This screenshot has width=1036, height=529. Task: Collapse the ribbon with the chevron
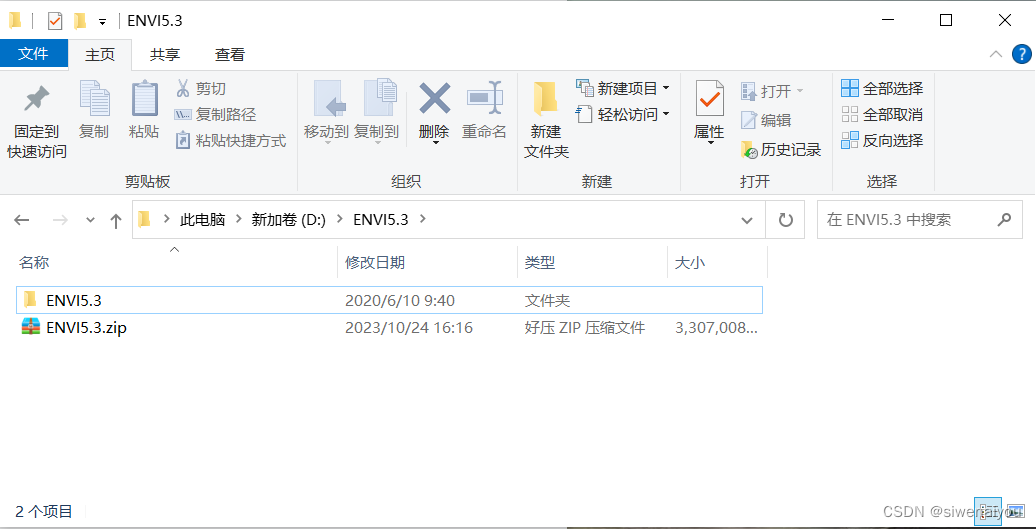[996, 54]
